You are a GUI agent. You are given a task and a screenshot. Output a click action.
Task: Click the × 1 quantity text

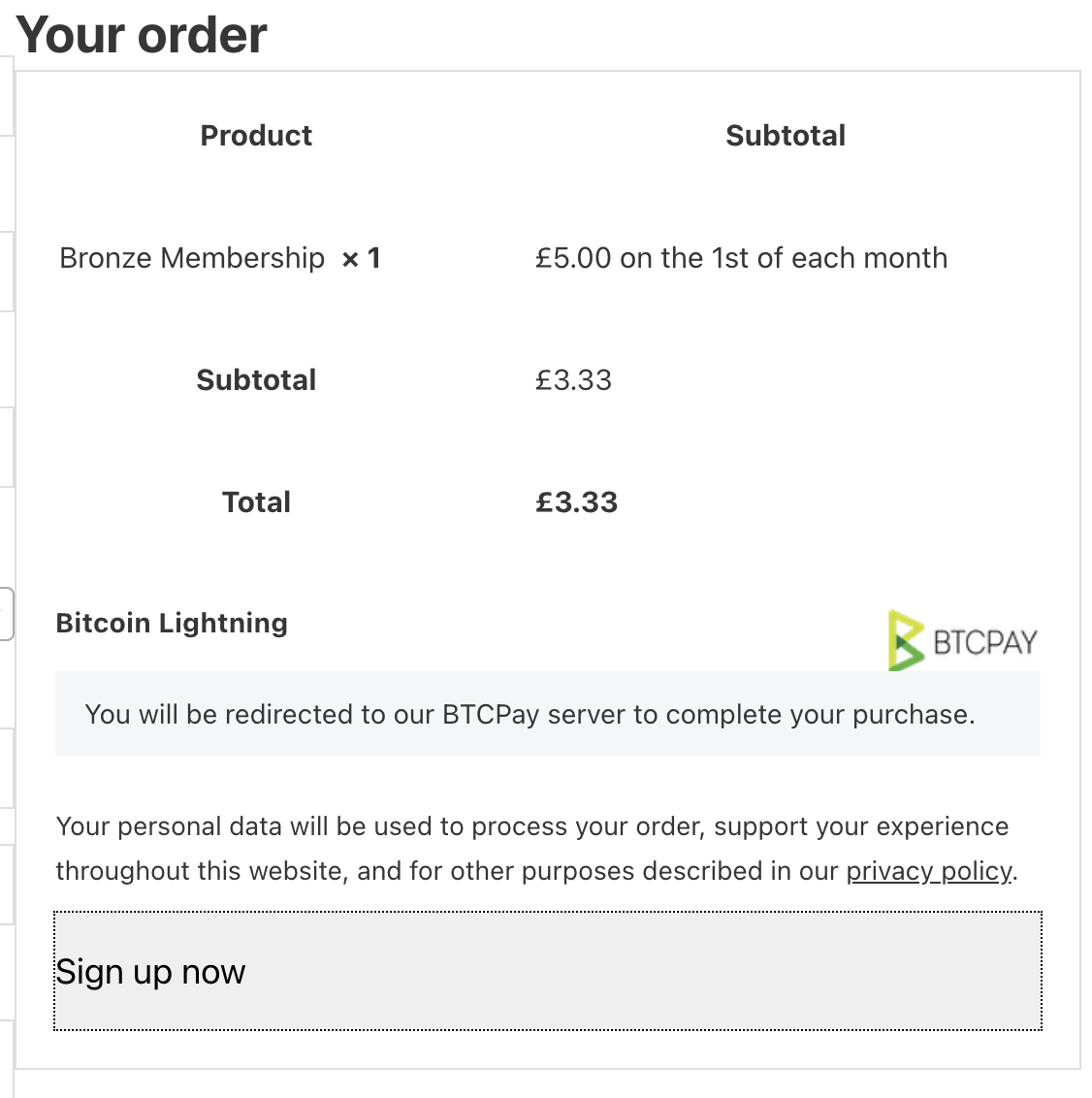[361, 258]
